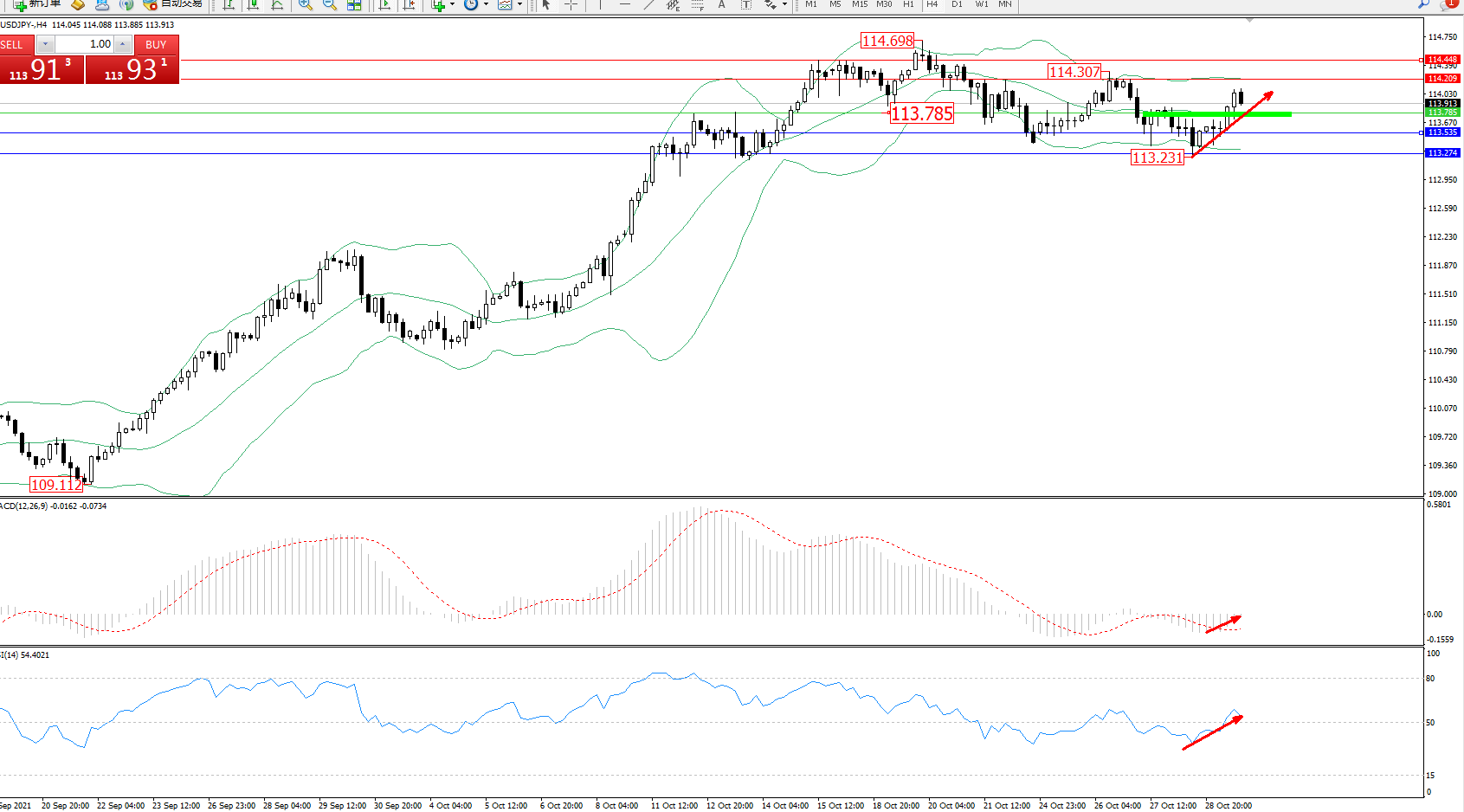The image size is (1464, 812).
Task: Click the tile windows grid icon
Action: click(354, 4)
